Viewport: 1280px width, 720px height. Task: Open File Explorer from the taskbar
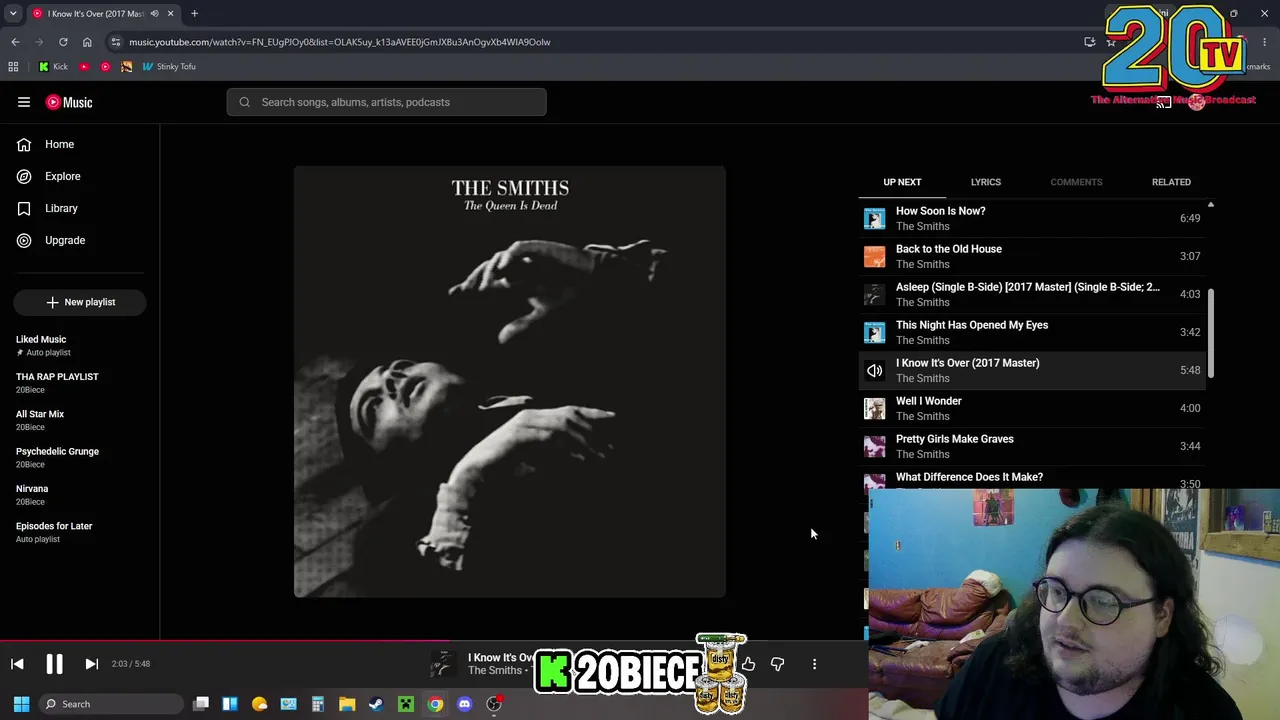[347, 704]
